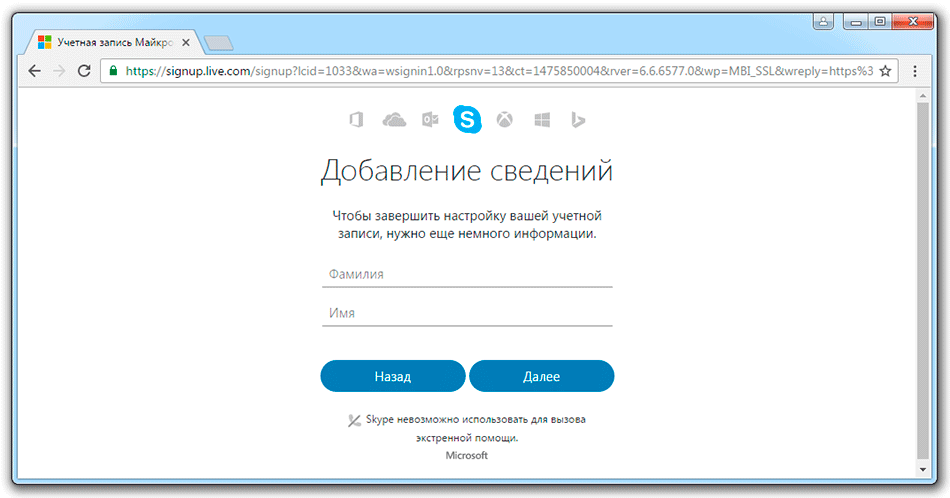The height and width of the screenshot is (498, 950).
Task: Click the browser forward arrow
Action: (x=59, y=71)
